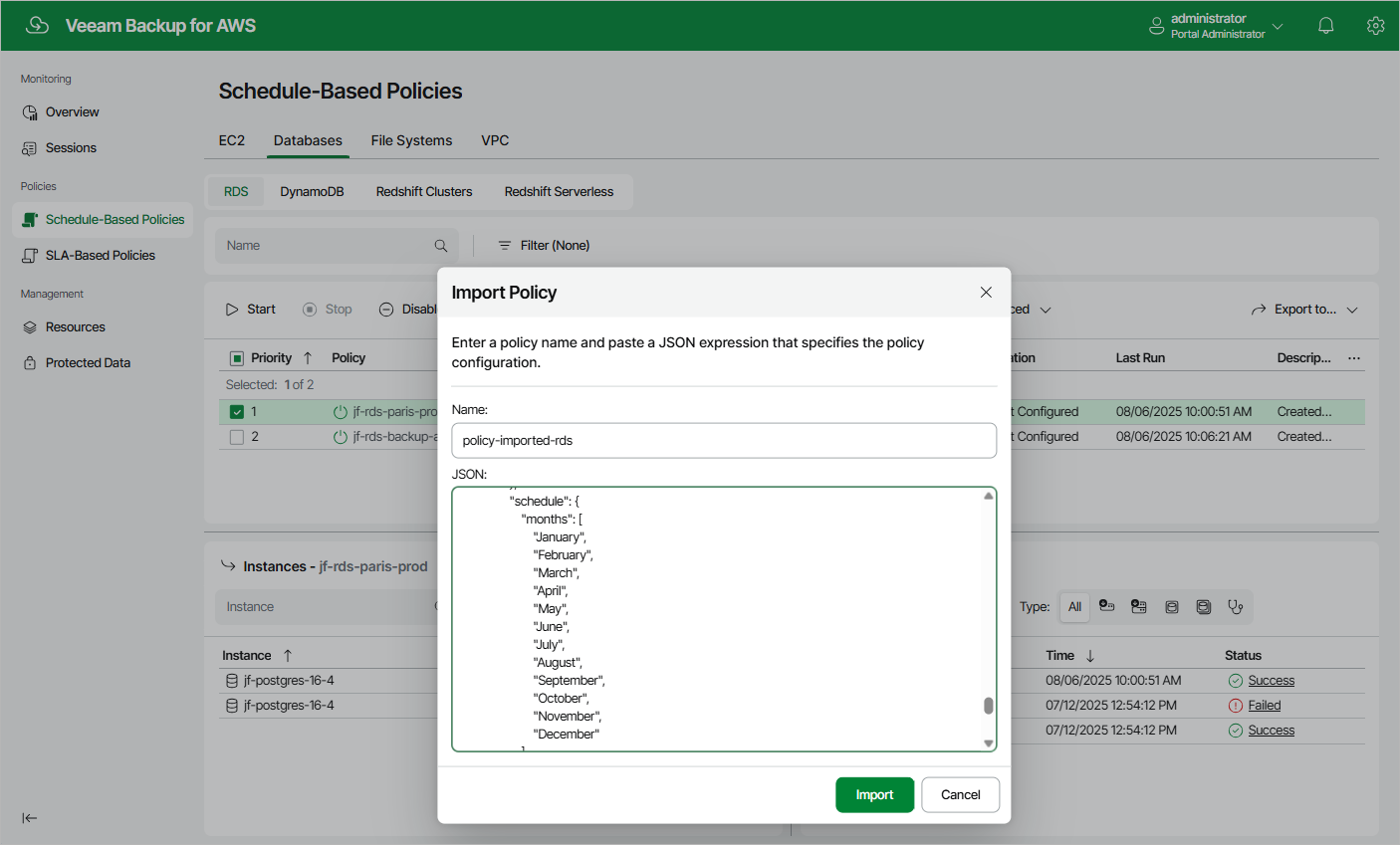The width and height of the screenshot is (1400, 845).
Task: Click administrator user avatar icon
Action: [1156, 26]
